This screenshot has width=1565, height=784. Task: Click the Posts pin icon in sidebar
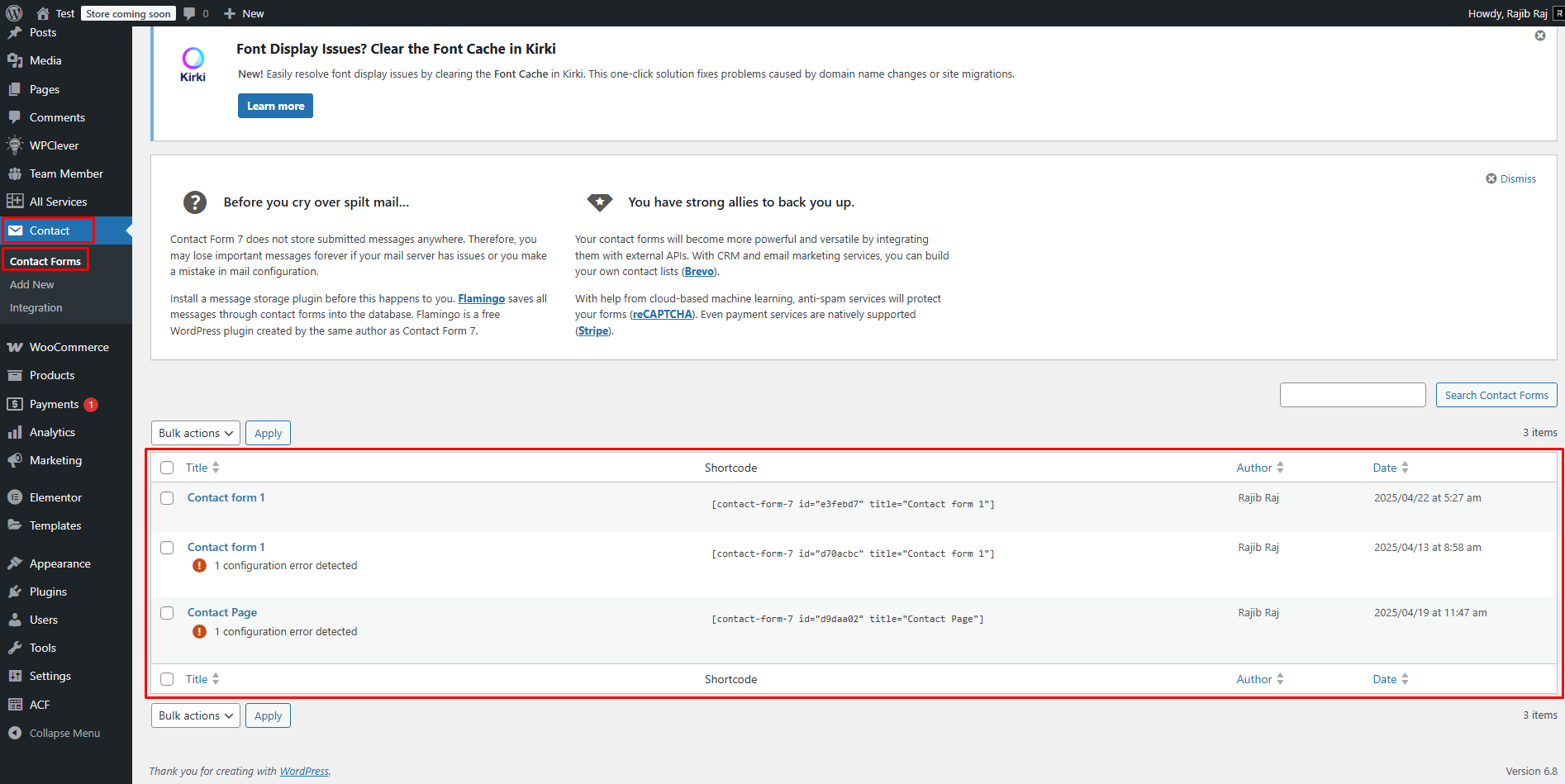click(15, 33)
